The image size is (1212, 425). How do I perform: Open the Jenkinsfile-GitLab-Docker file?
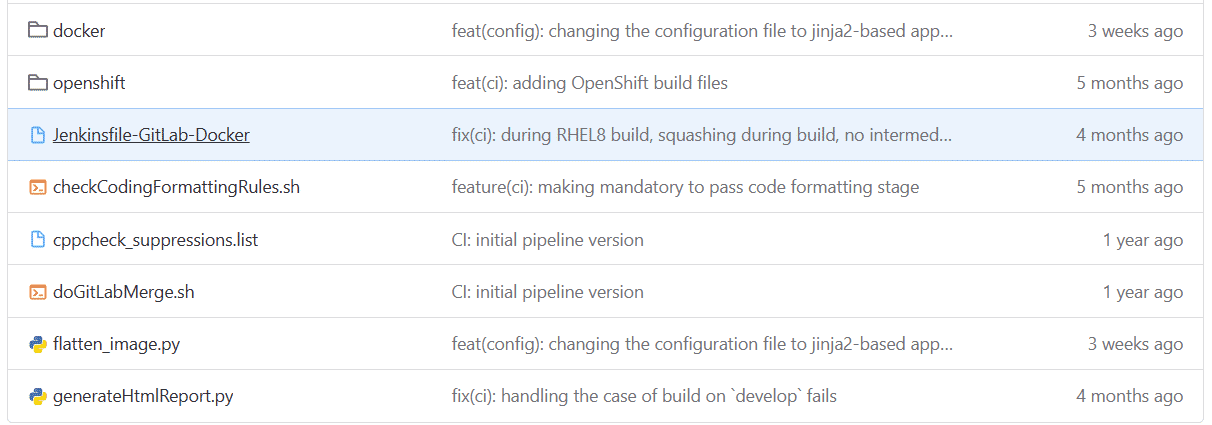(x=151, y=135)
